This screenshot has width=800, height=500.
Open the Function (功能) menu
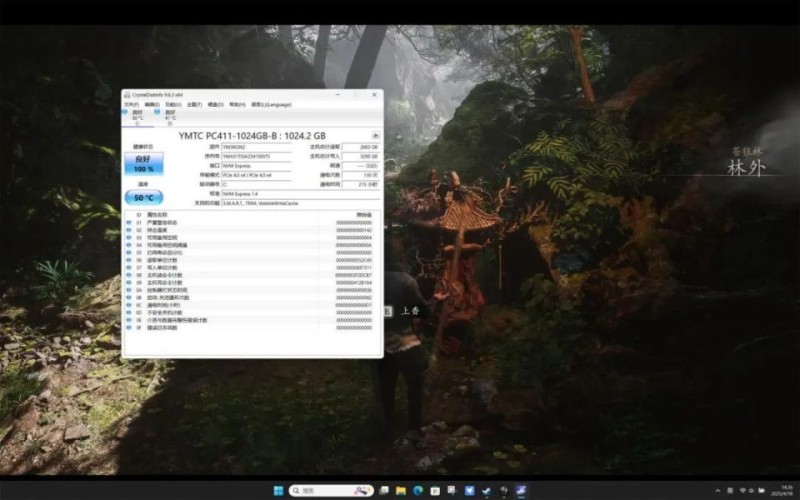[x=173, y=104]
